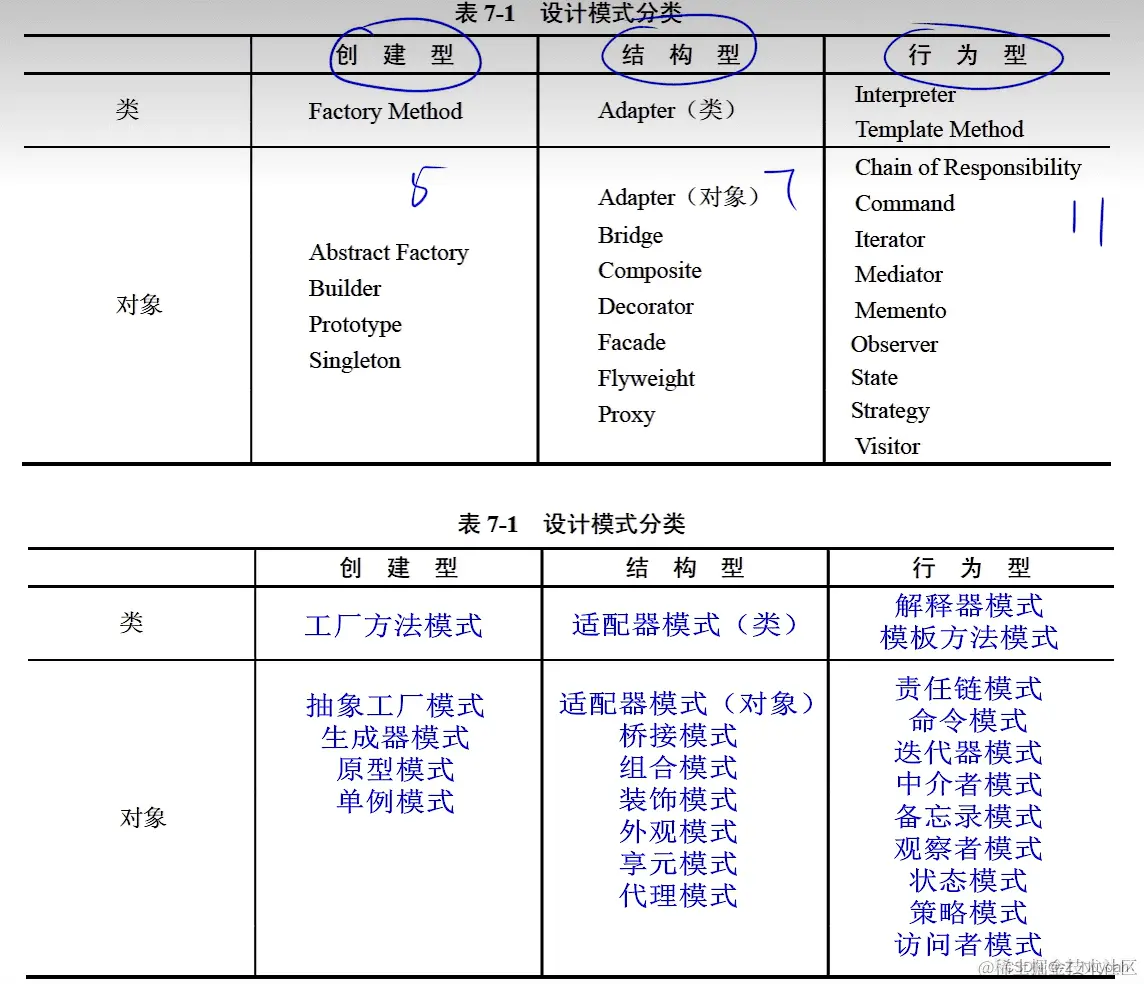The width and height of the screenshot is (1144, 984).
Task: Click the Template Method entry
Action: 938,129
